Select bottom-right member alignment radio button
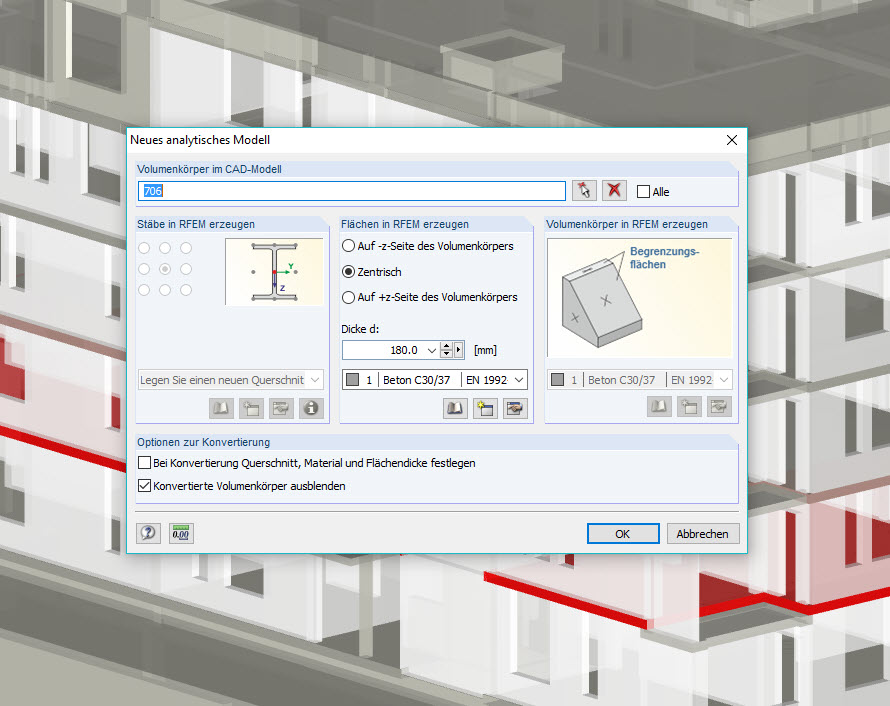The image size is (890, 706). click(x=186, y=290)
